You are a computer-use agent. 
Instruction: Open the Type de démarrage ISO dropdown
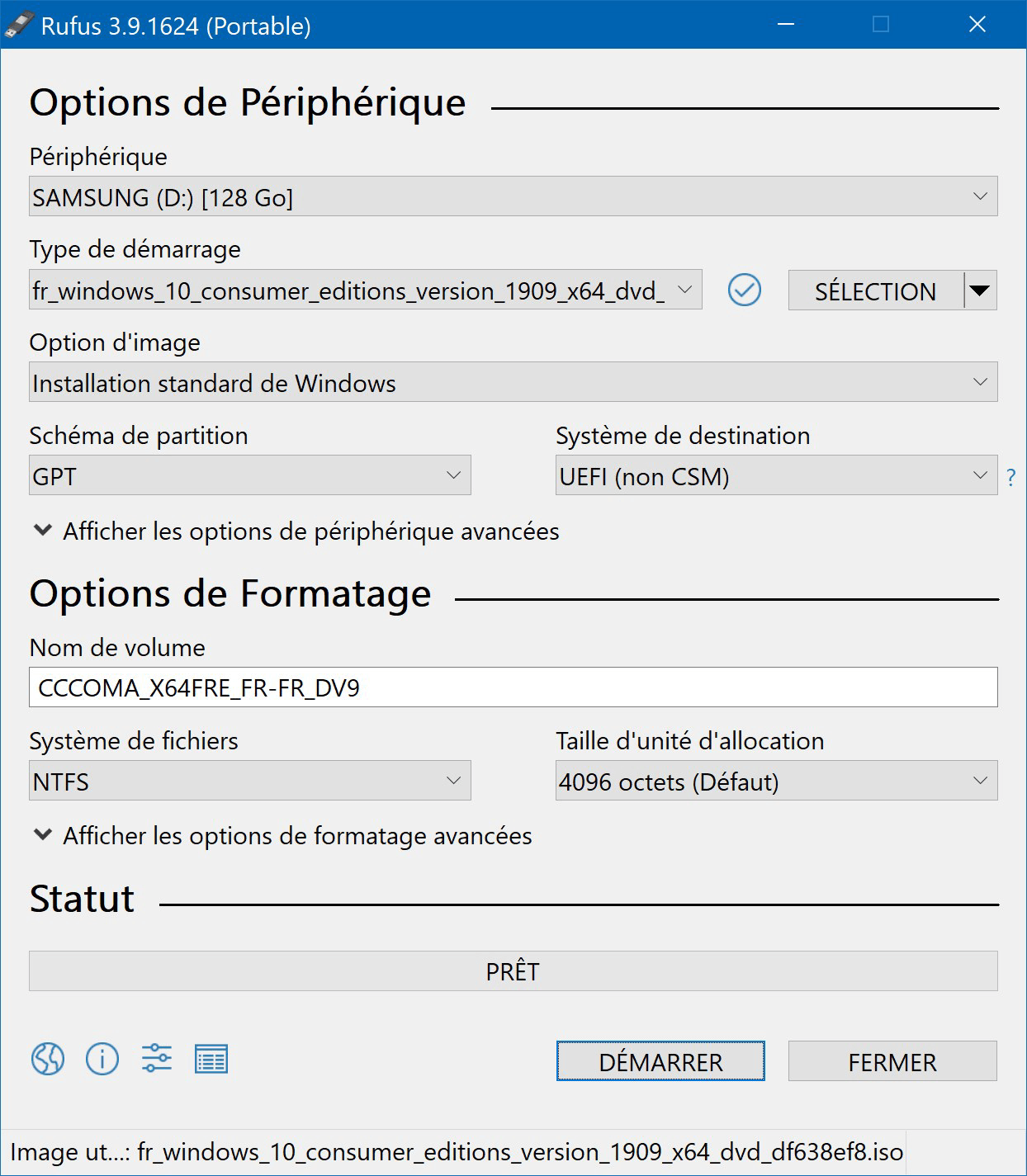pyautogui.click(x=365, y=290)
